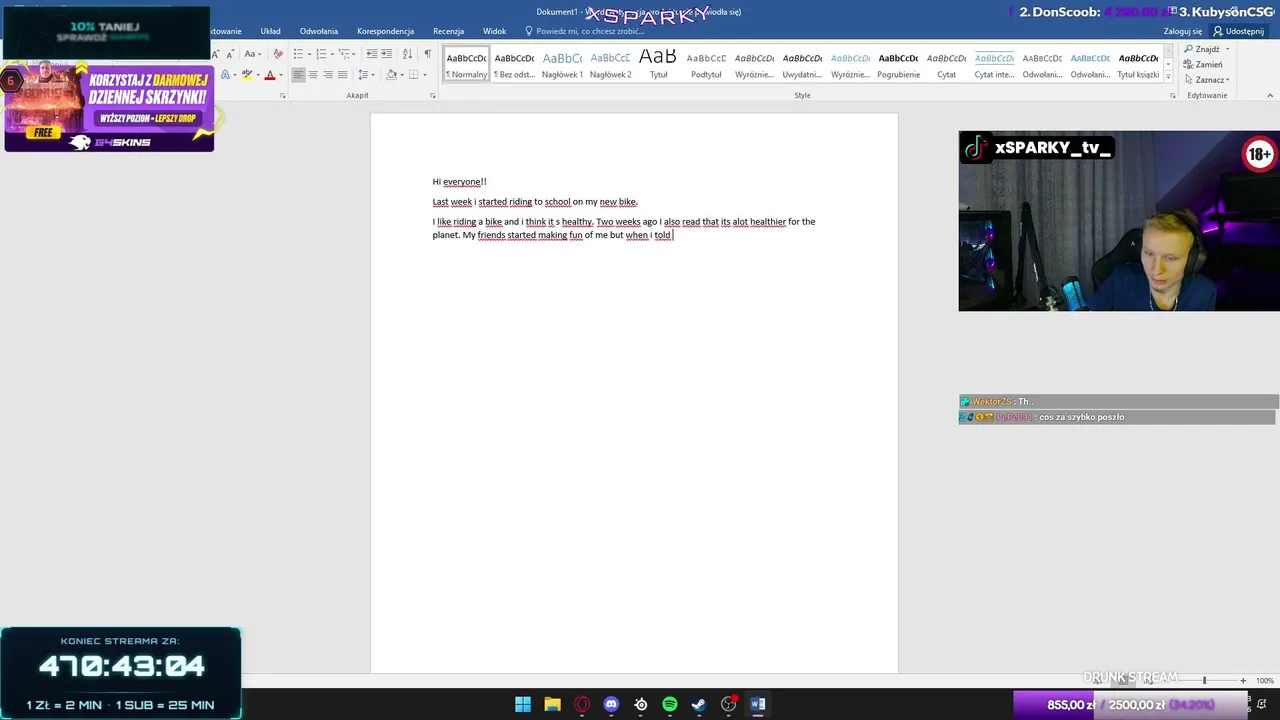Image resolution: width=1280 pixels, height=720 pixels.
Task: Apply bulleted list formatting
Action: tap(298, 54)
